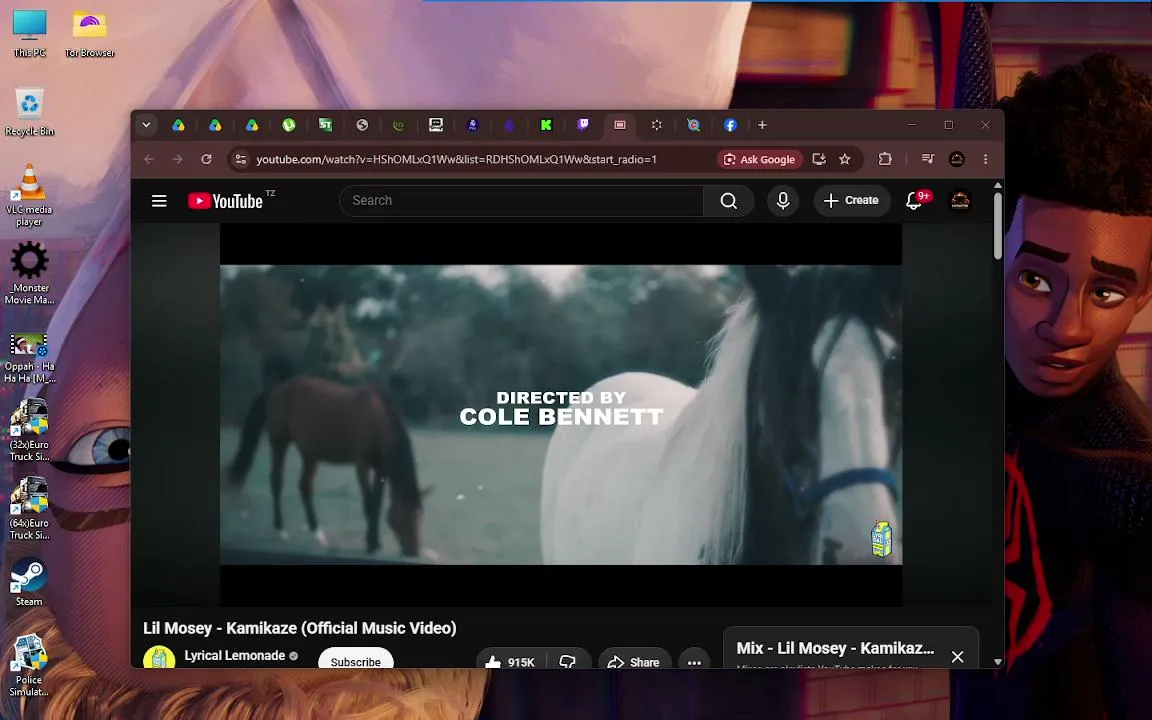The width and height of the screenshot is (1152, 720).
Task: Open the Lyrical Lemonade channel avatar
Action: click(x=159, y=658)
